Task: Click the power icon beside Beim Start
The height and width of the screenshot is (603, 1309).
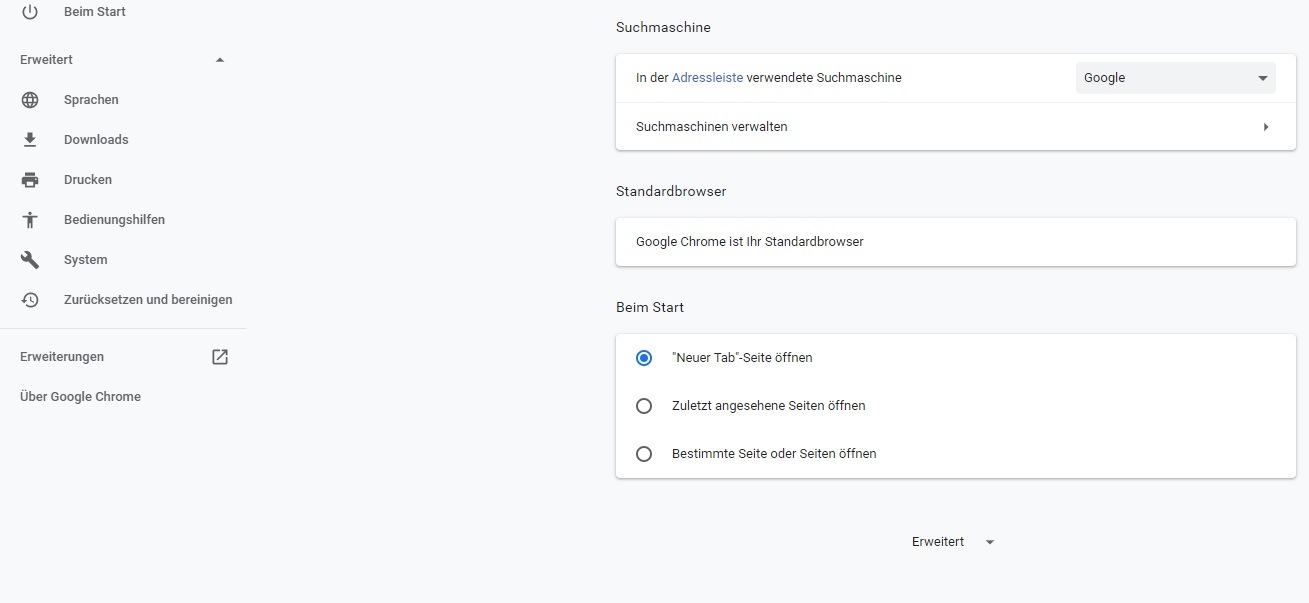Action: (30, 12)
